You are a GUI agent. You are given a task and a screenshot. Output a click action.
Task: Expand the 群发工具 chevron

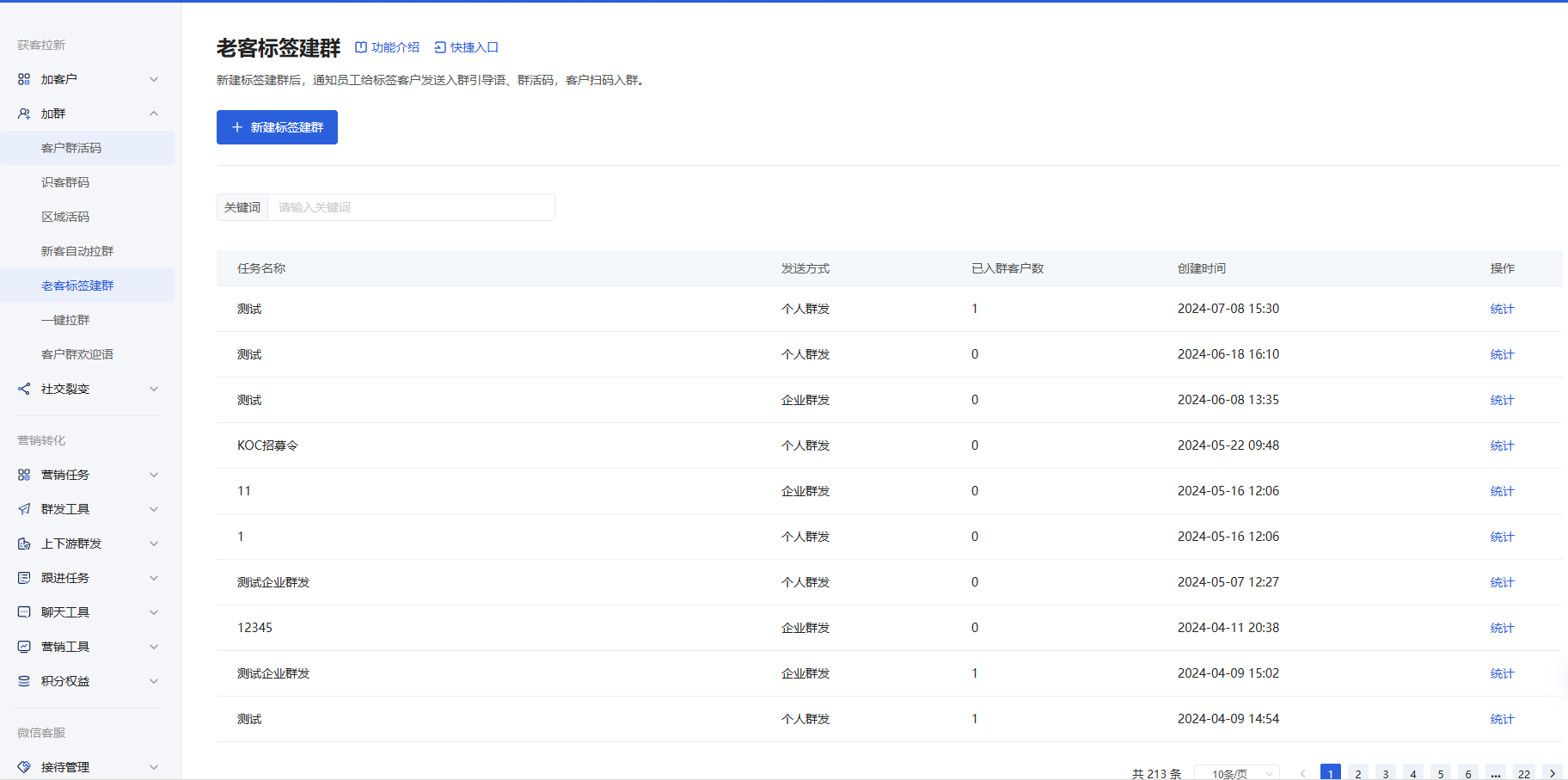point(154,509)
